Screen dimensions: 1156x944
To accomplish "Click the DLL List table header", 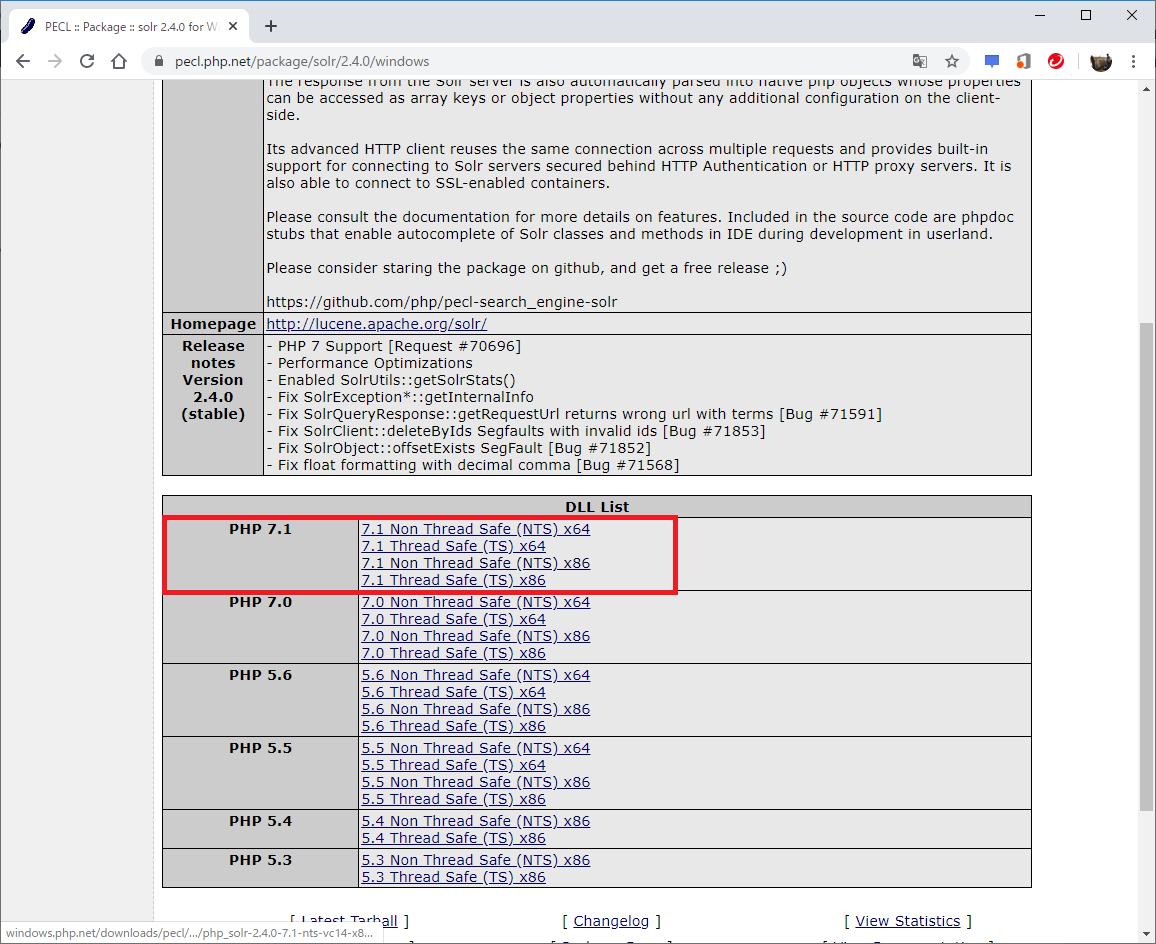I will (x=596, y=507).
